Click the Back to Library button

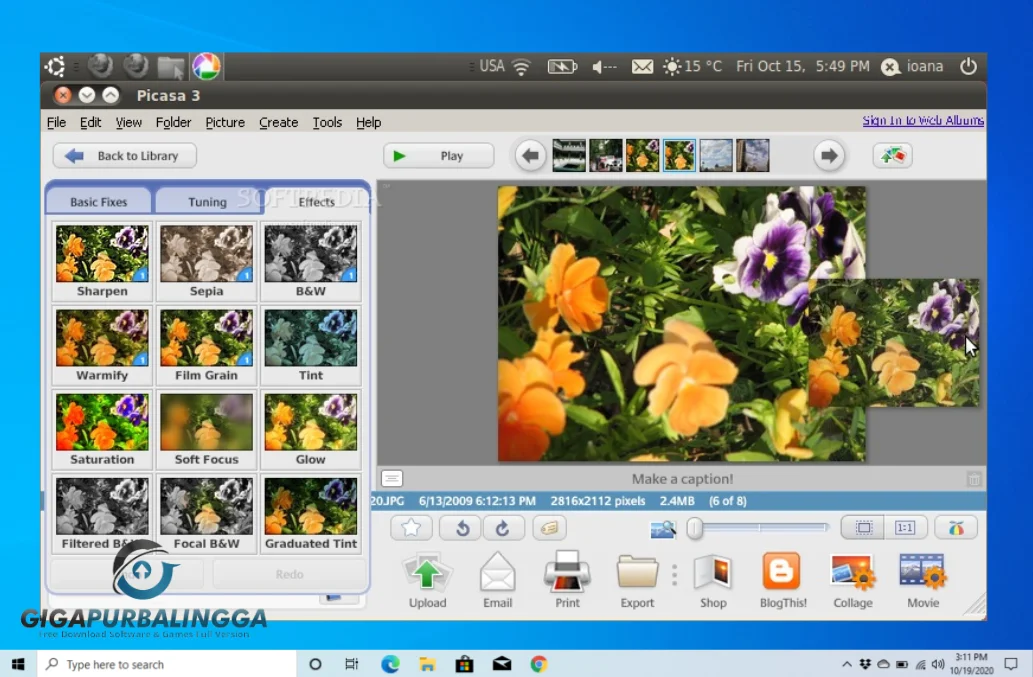pos(124,156)
